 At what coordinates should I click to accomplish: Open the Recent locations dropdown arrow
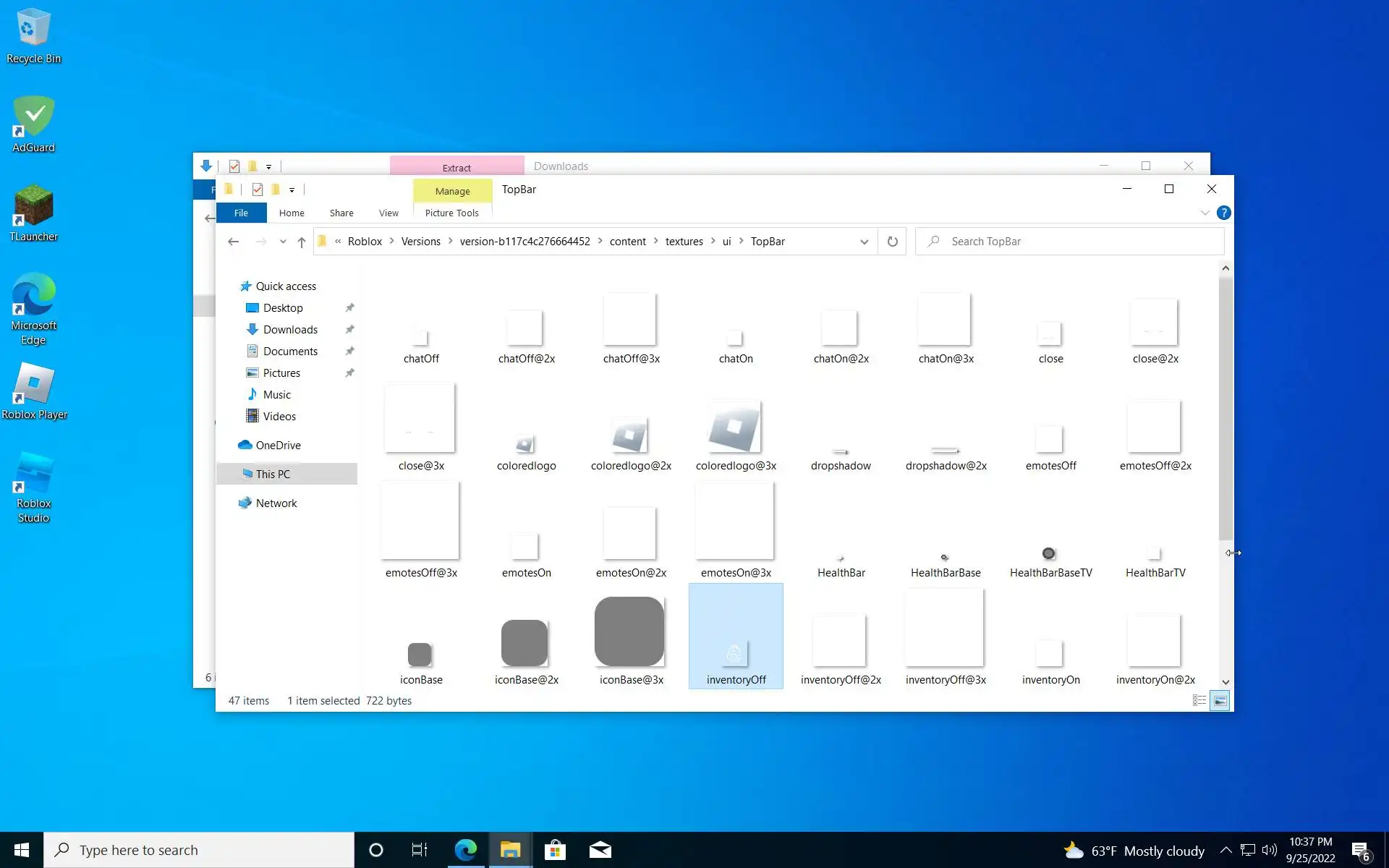(283, 242)
